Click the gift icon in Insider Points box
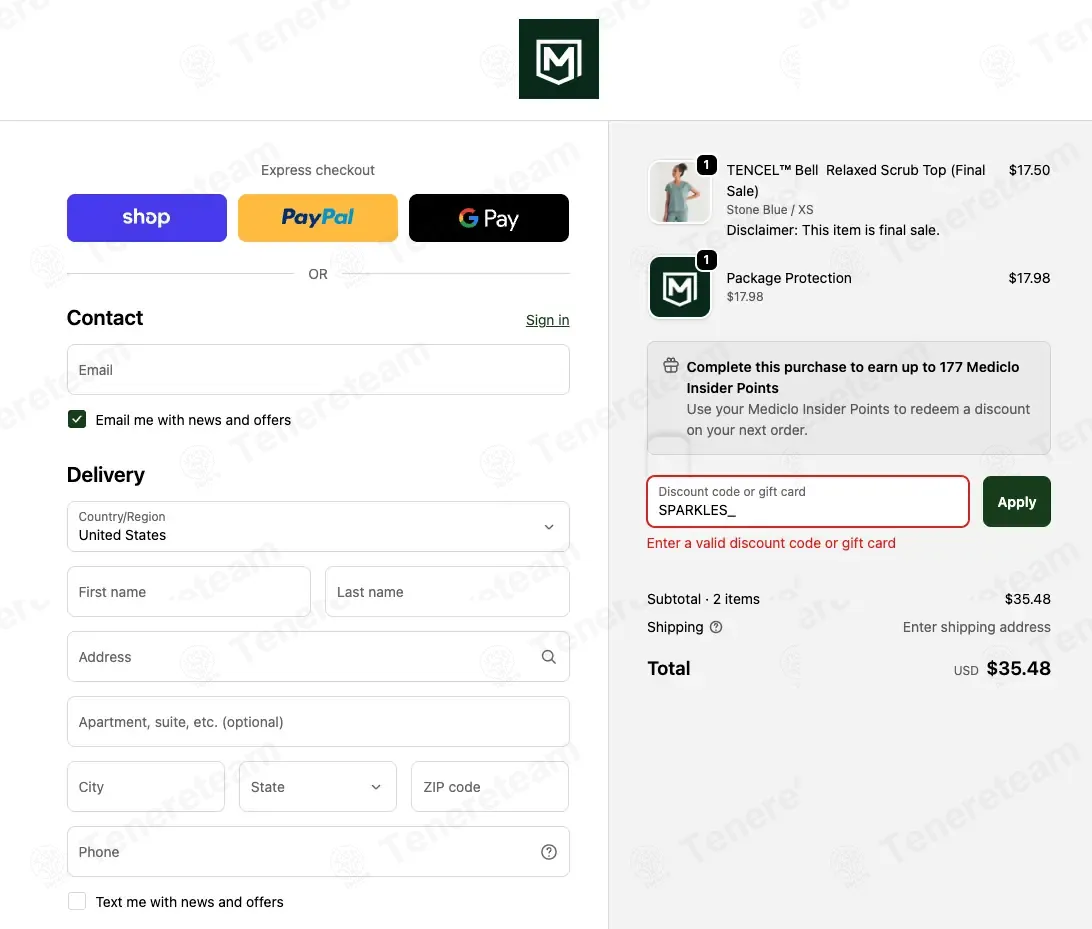The width and height of the screenshot is (1092, 929). click(x=671, y=366)
